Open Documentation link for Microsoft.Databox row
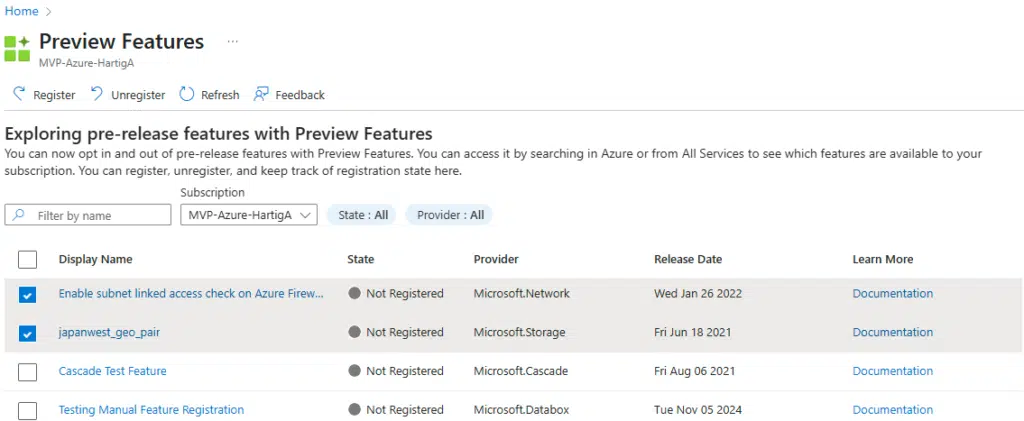The image size is (1024, 421). 893,410
